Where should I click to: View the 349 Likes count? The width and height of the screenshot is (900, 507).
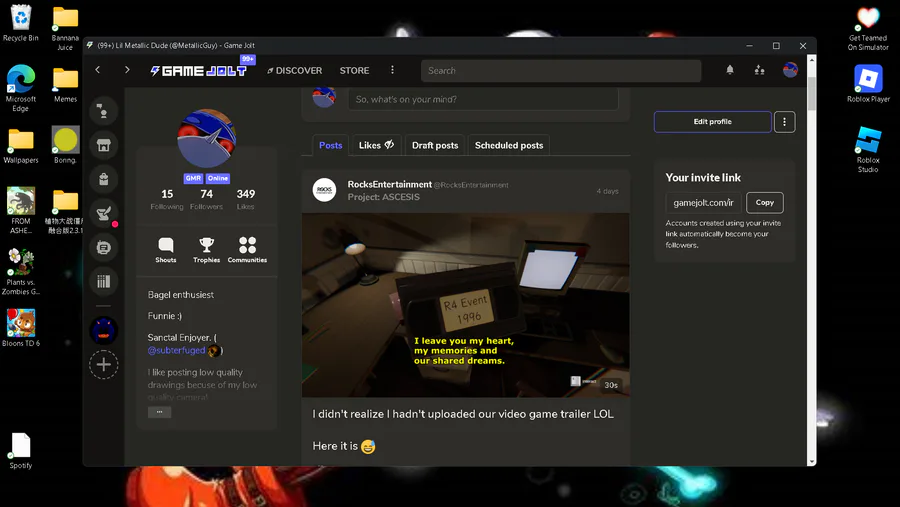coord(246,199)
